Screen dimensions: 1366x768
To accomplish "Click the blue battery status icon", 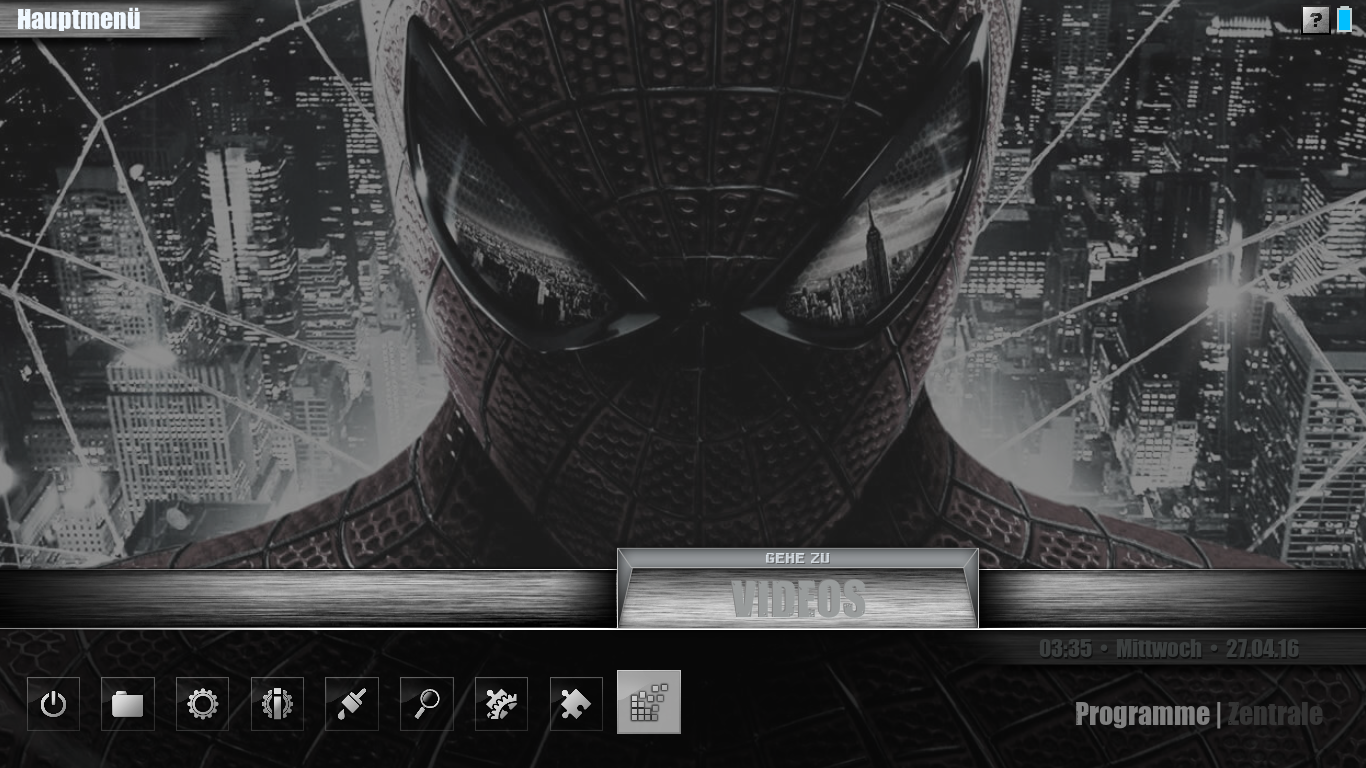I will coord(1345,19).
